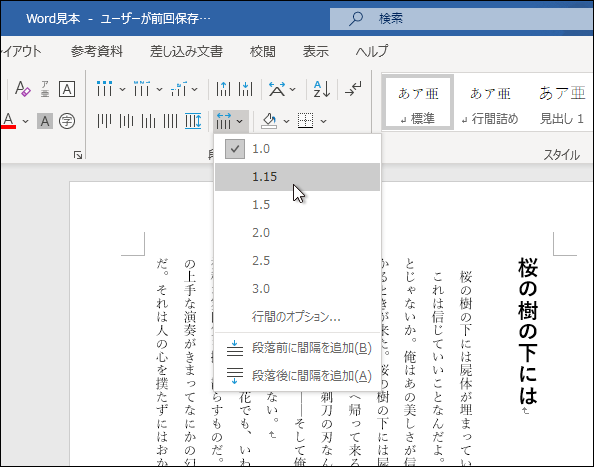
Task: Select 2.5 line spacing option
Action: [297, 261]
